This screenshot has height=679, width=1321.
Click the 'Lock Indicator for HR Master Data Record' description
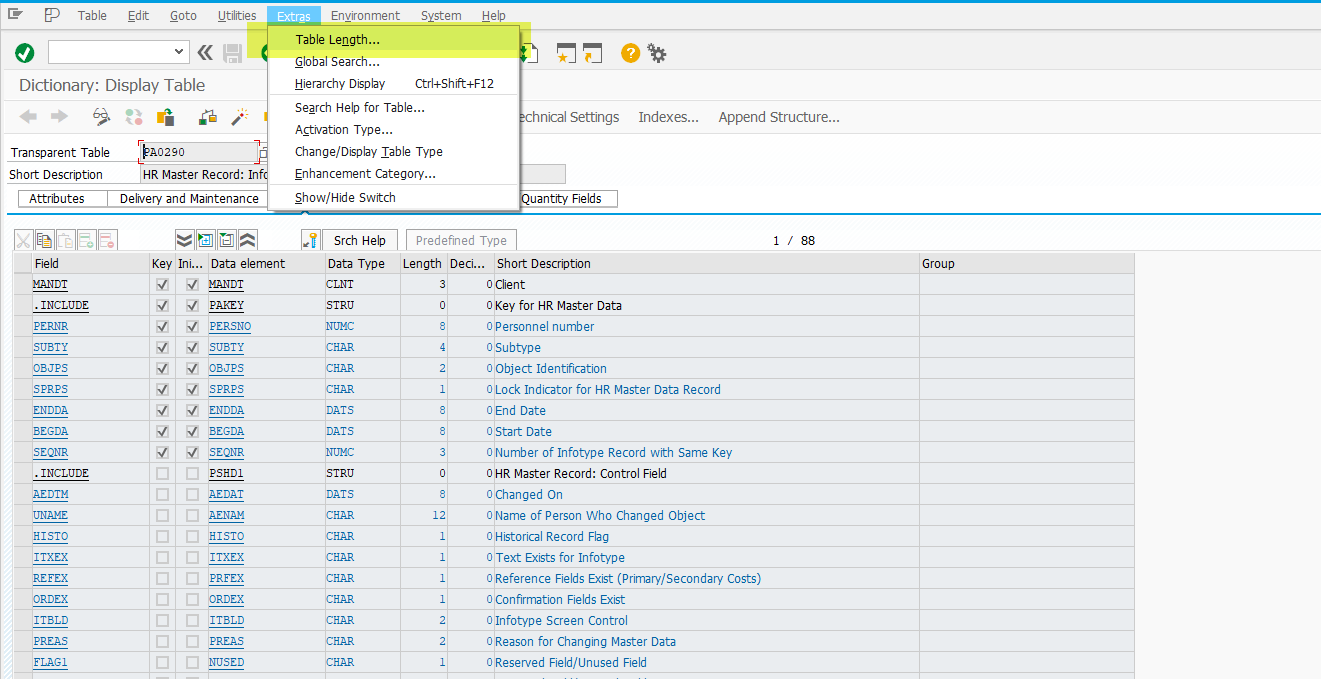point(608,390)
